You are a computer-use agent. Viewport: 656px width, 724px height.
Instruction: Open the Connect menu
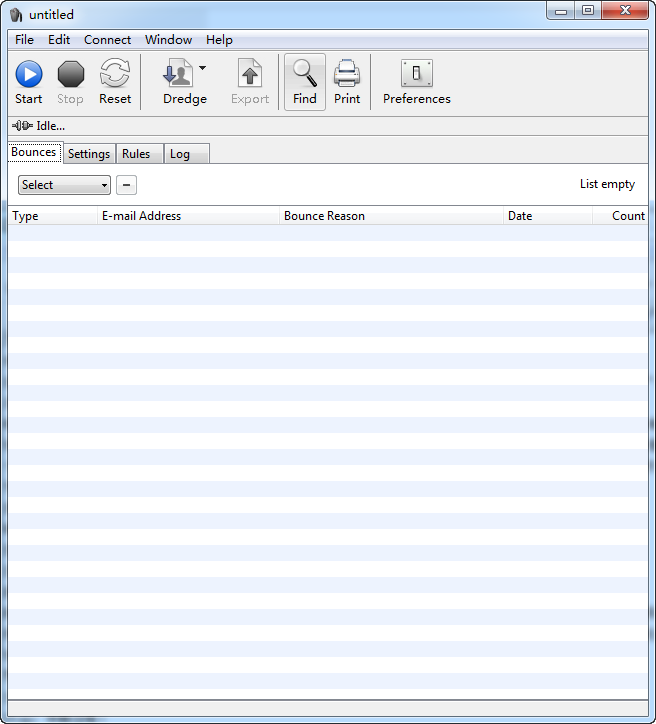(x=108, y=40)
